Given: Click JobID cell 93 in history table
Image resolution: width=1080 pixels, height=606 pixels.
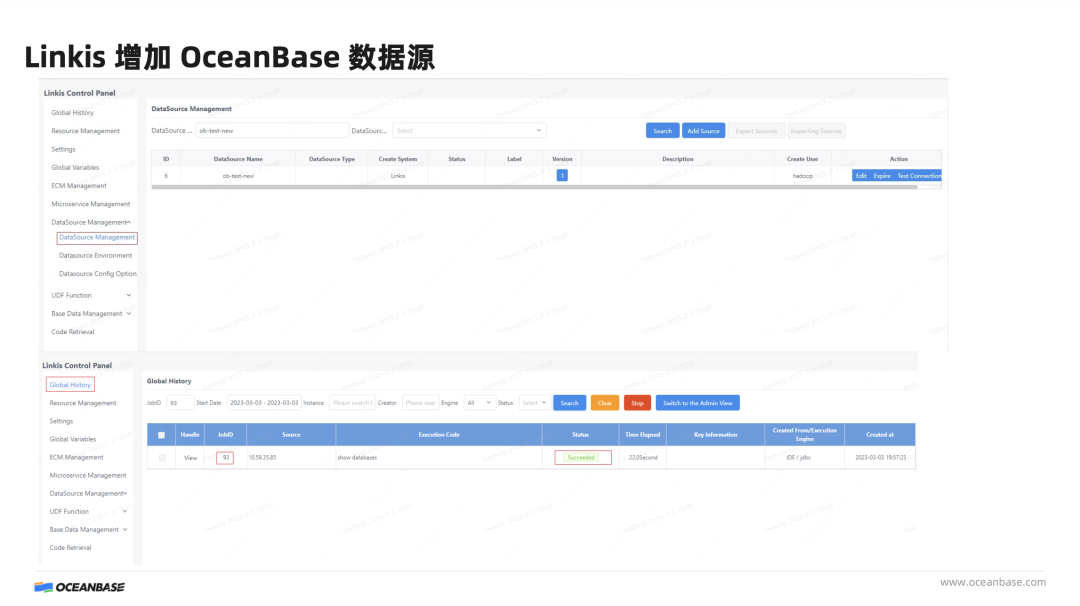Looking at the screenshot, I should pos(225,458).
